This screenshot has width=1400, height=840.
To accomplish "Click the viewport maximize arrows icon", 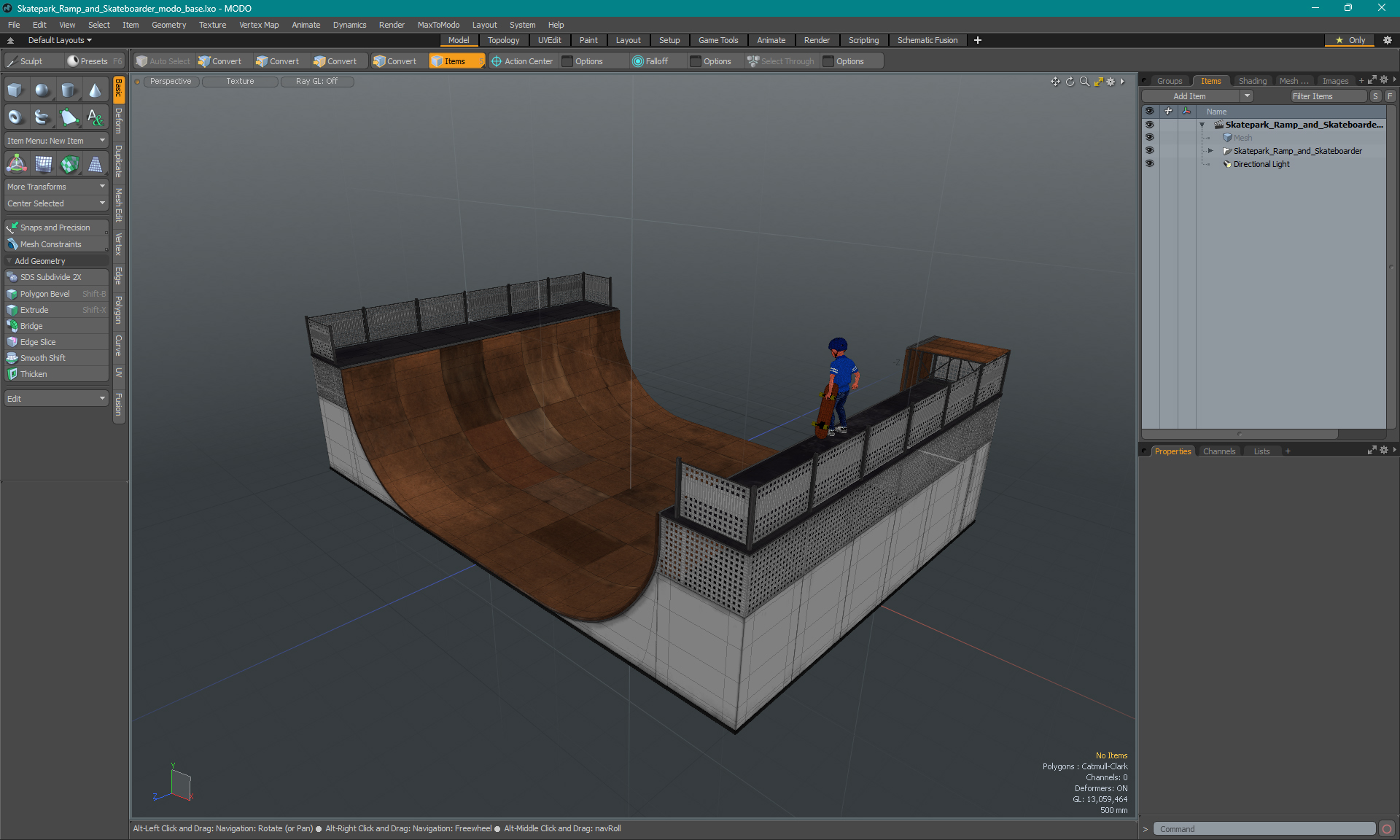I will [x=1098, y=82].
